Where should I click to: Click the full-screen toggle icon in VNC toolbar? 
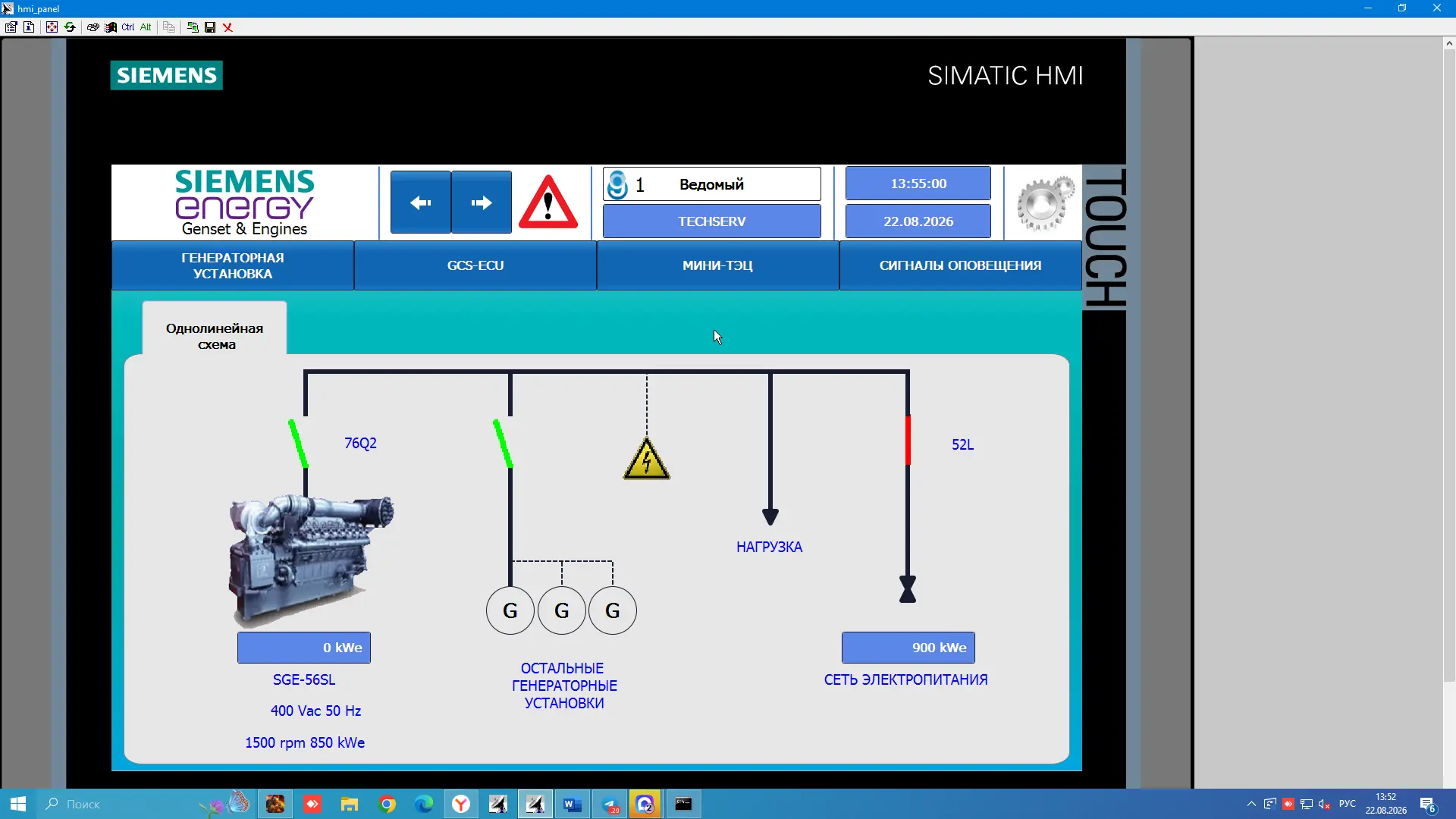coord(52,27)
